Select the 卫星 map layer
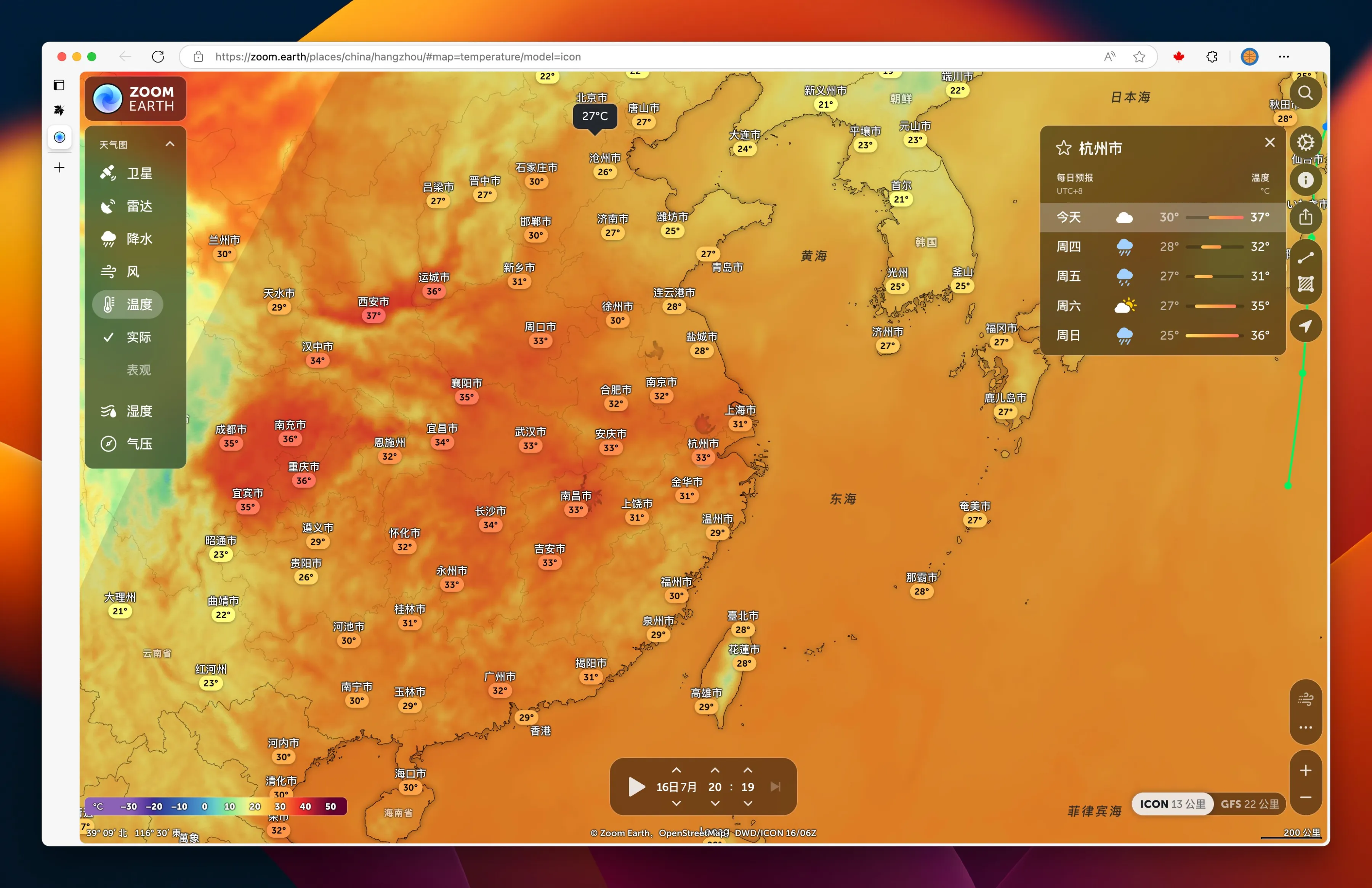1372x888 pixels. (x=138, y=173)
